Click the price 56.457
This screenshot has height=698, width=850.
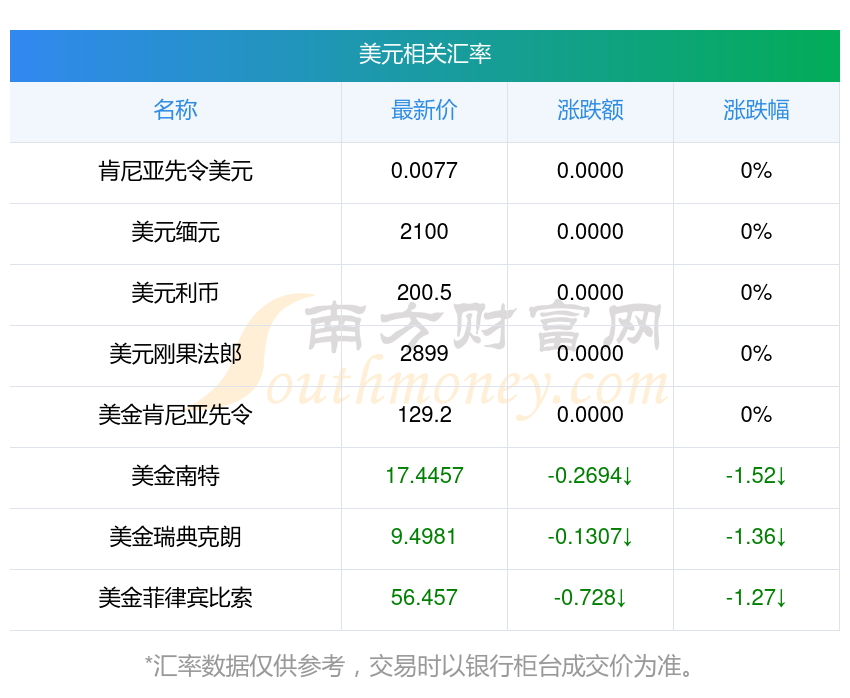coord(424,598)
